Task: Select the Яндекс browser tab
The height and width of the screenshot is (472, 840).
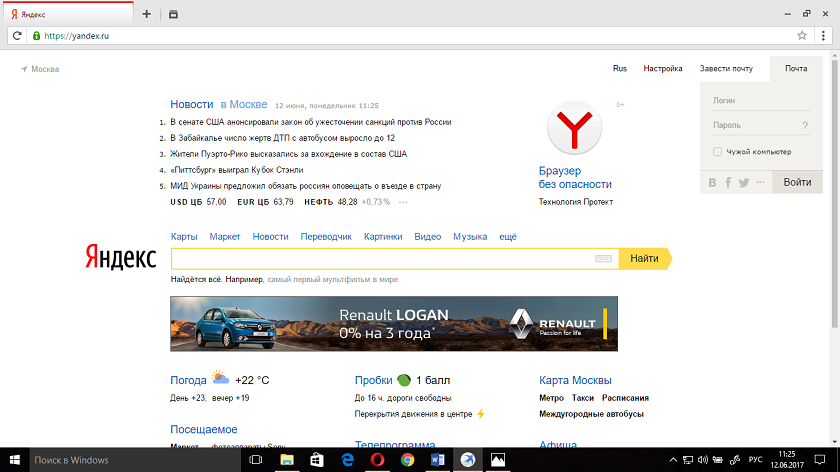Action: 67,14
